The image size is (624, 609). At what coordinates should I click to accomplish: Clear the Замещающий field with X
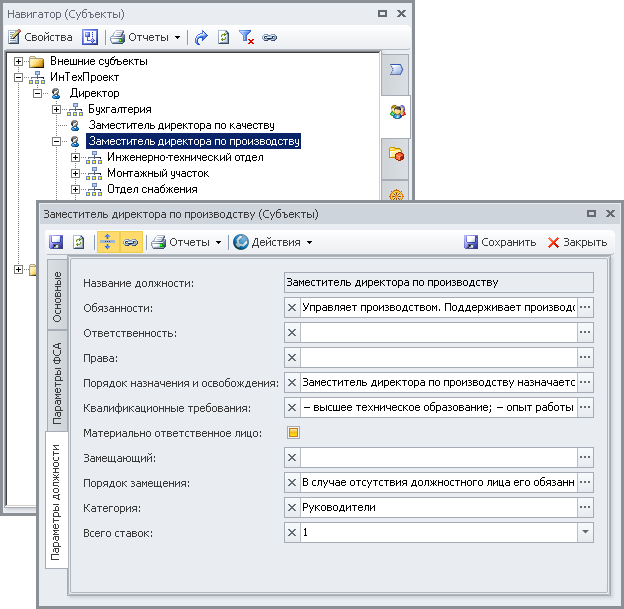tap(292, 458)
